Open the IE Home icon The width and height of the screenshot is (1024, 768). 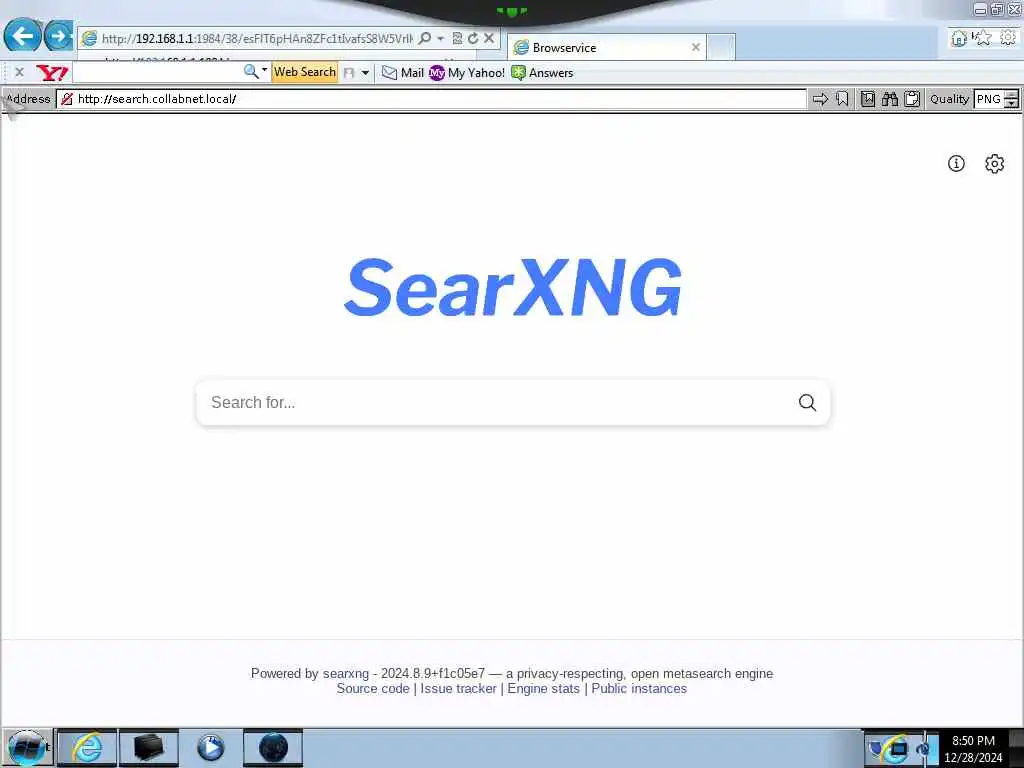[959, 38]
